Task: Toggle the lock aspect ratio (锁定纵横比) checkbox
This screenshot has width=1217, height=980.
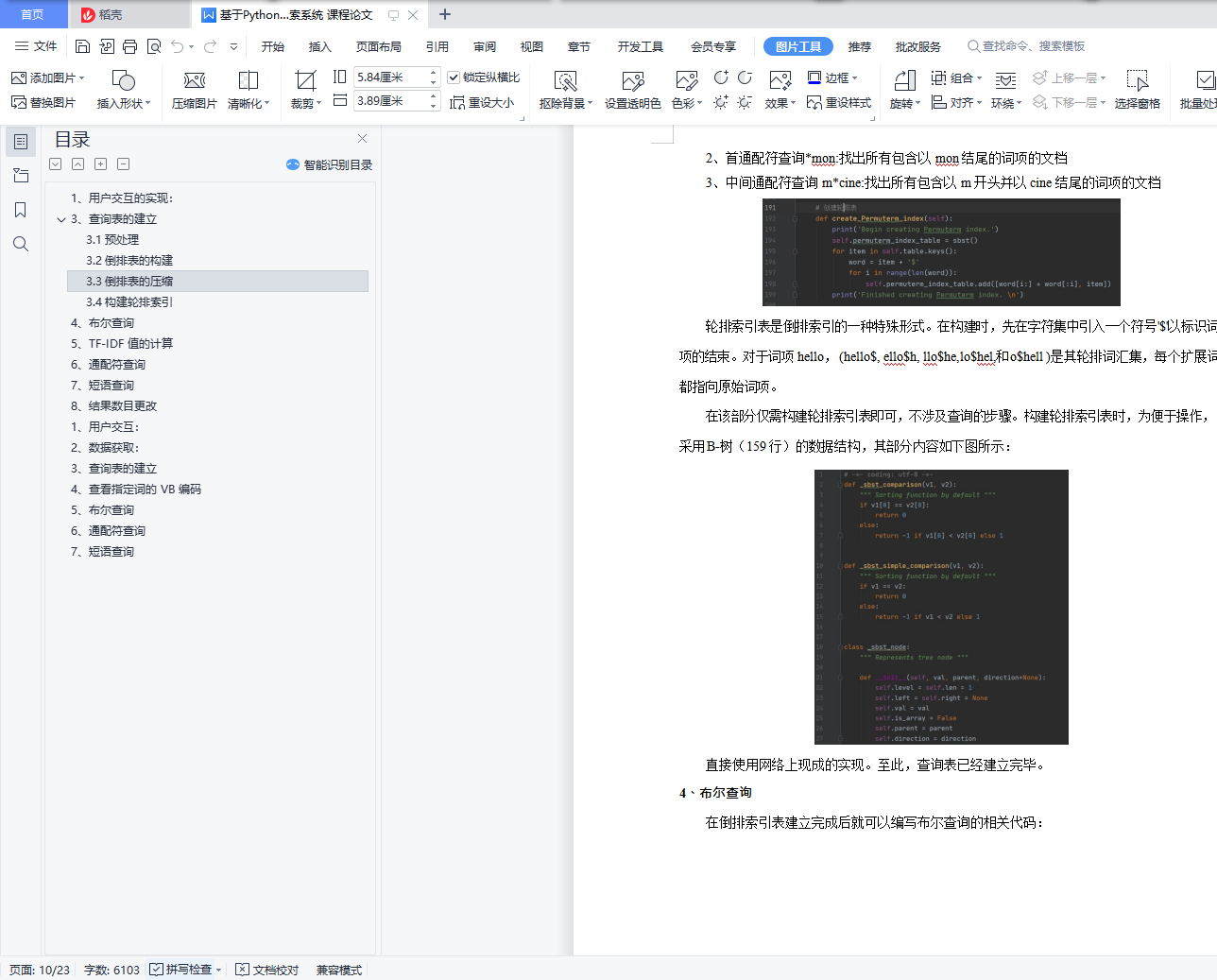Action: (x=454, y=77)
